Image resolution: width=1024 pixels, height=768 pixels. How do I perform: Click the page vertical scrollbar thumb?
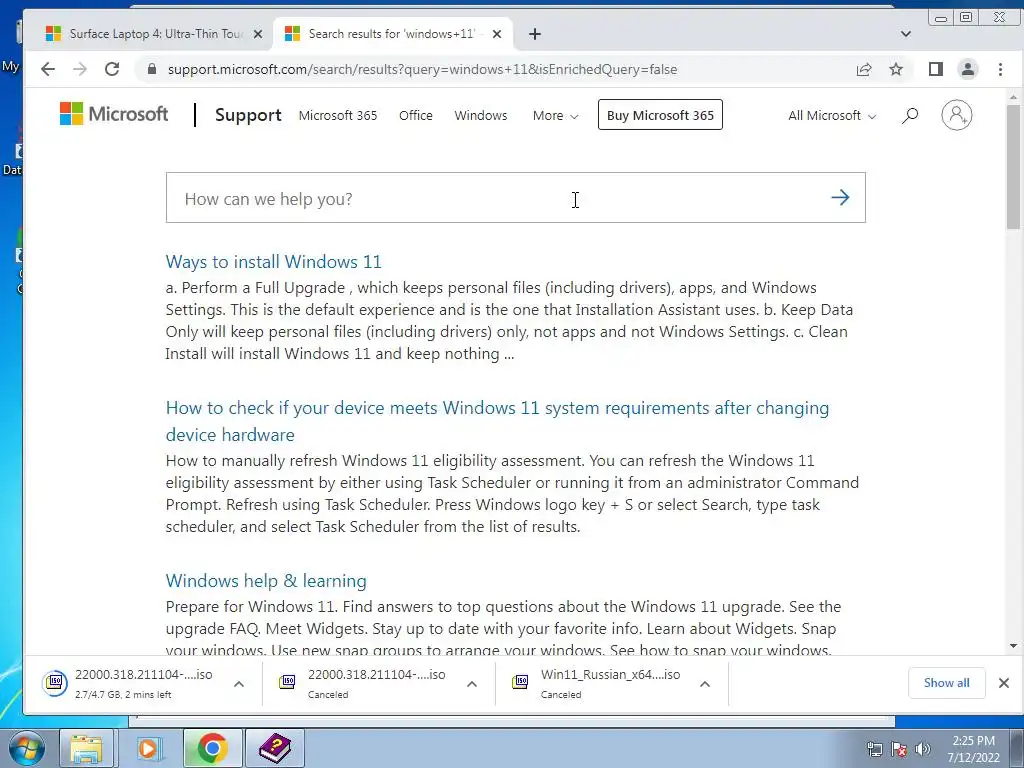click(1013, 166)
